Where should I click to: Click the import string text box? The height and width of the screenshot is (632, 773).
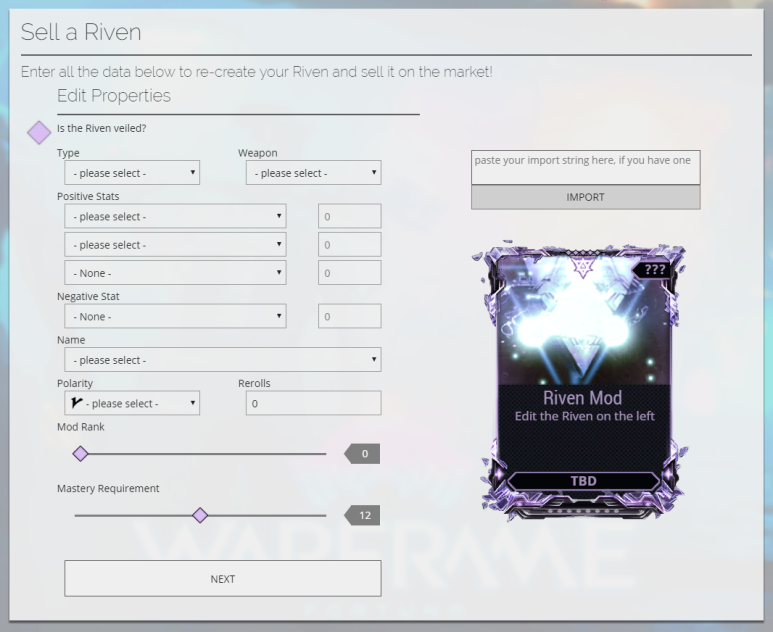click(585, 167)
